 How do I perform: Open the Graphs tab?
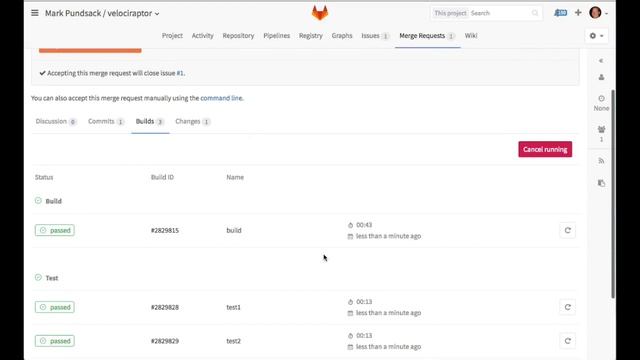(x=342, y=36)
